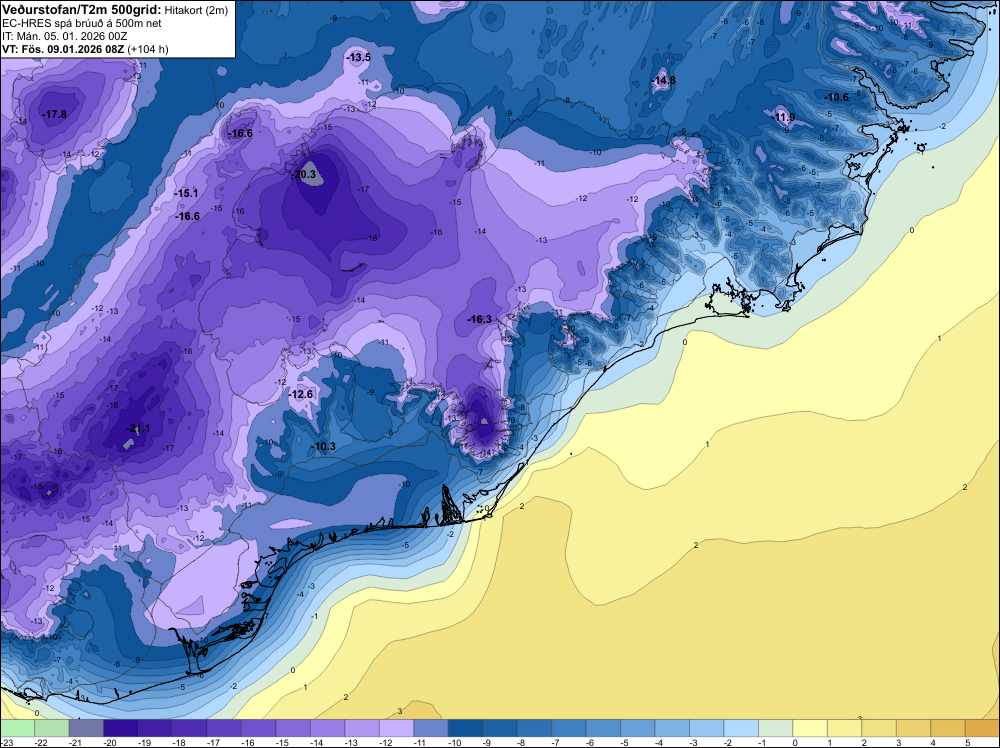Click the -20.3 minimum temperature label

[x=304, y=174]
